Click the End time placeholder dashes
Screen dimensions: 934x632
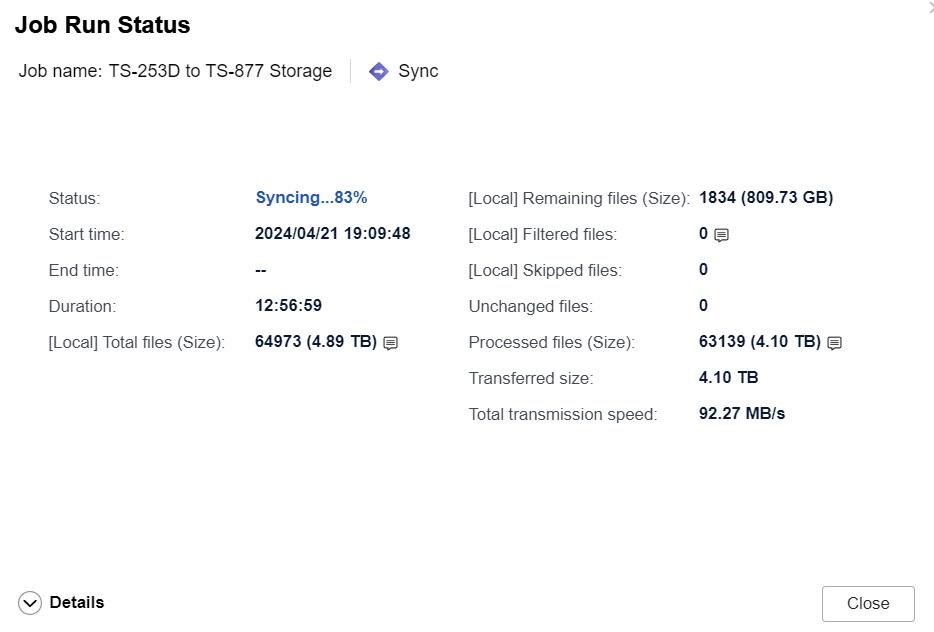(x=261, y=269)
